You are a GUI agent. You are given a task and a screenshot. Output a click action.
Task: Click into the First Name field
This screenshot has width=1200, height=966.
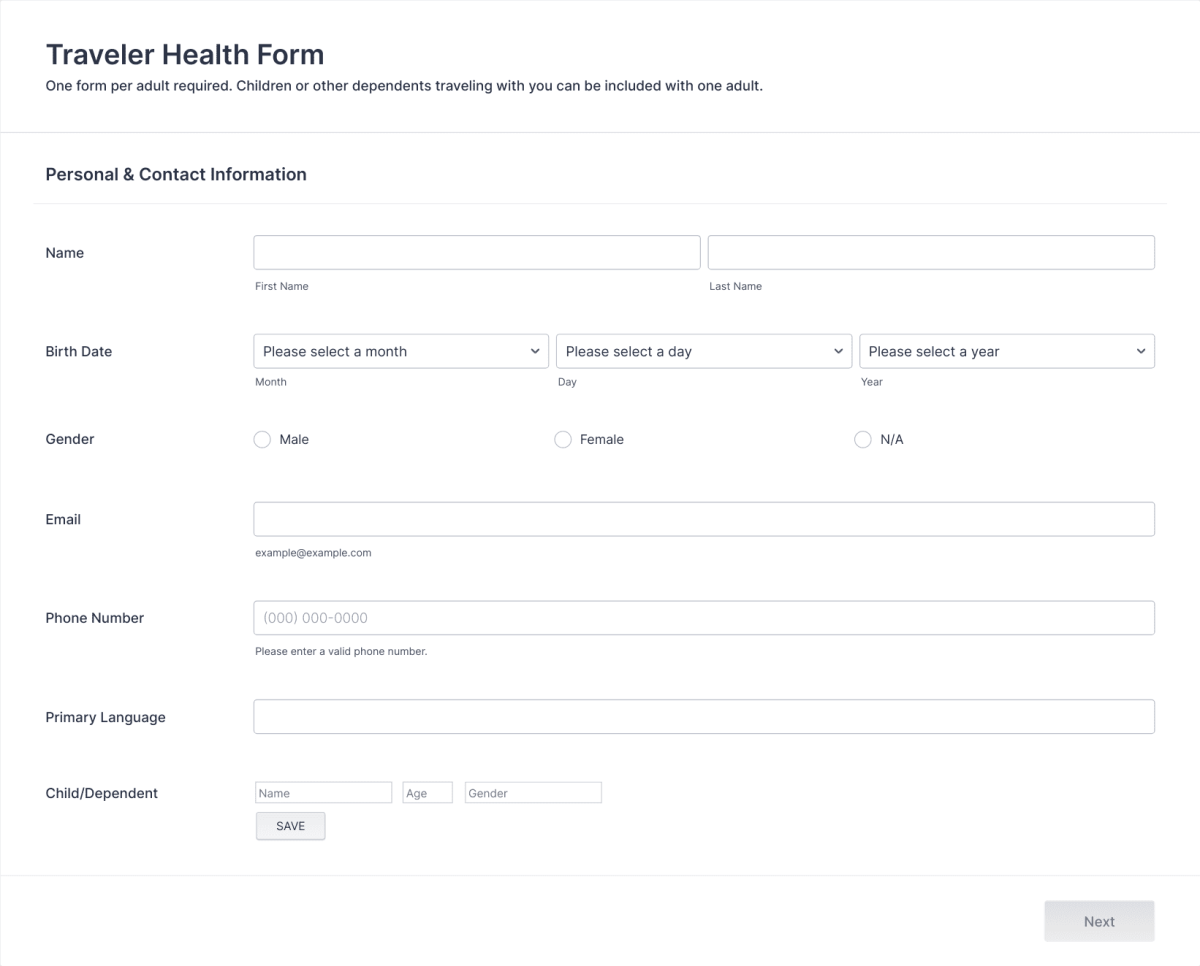tap(477, 252)
